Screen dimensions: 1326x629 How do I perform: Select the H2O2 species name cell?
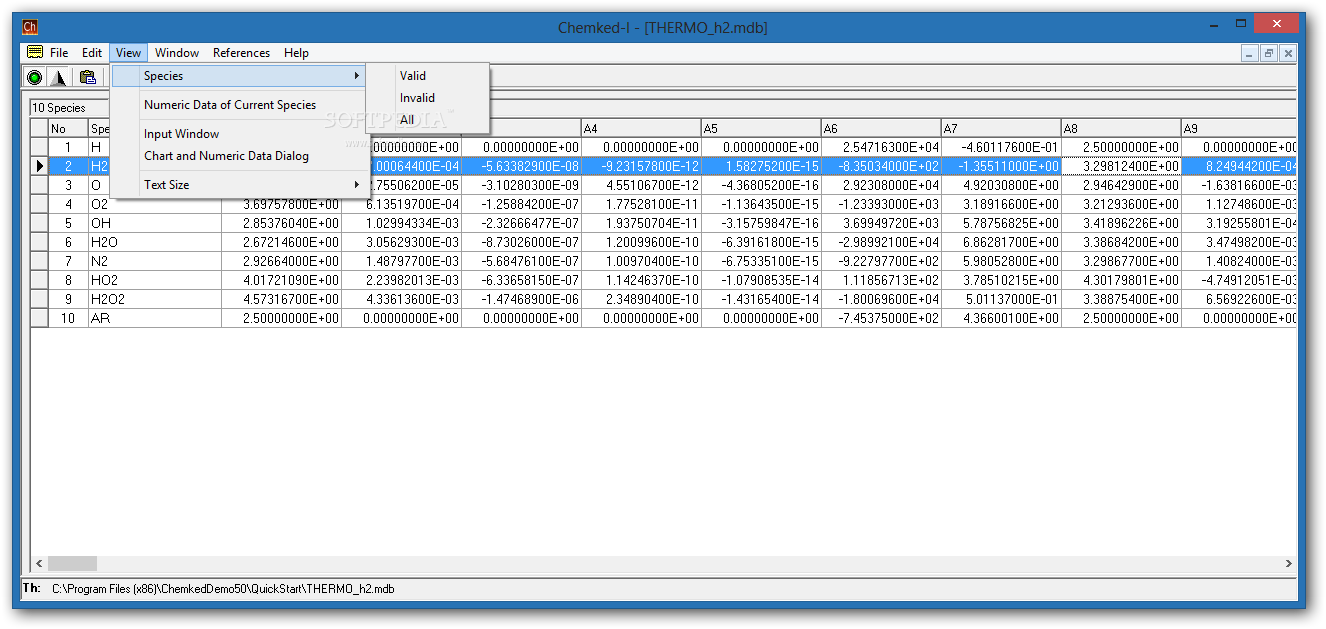coord(155,299)
